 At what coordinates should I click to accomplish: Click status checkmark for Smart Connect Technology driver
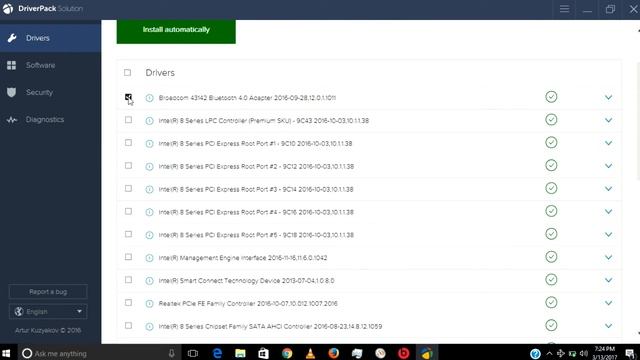[551, 280]
